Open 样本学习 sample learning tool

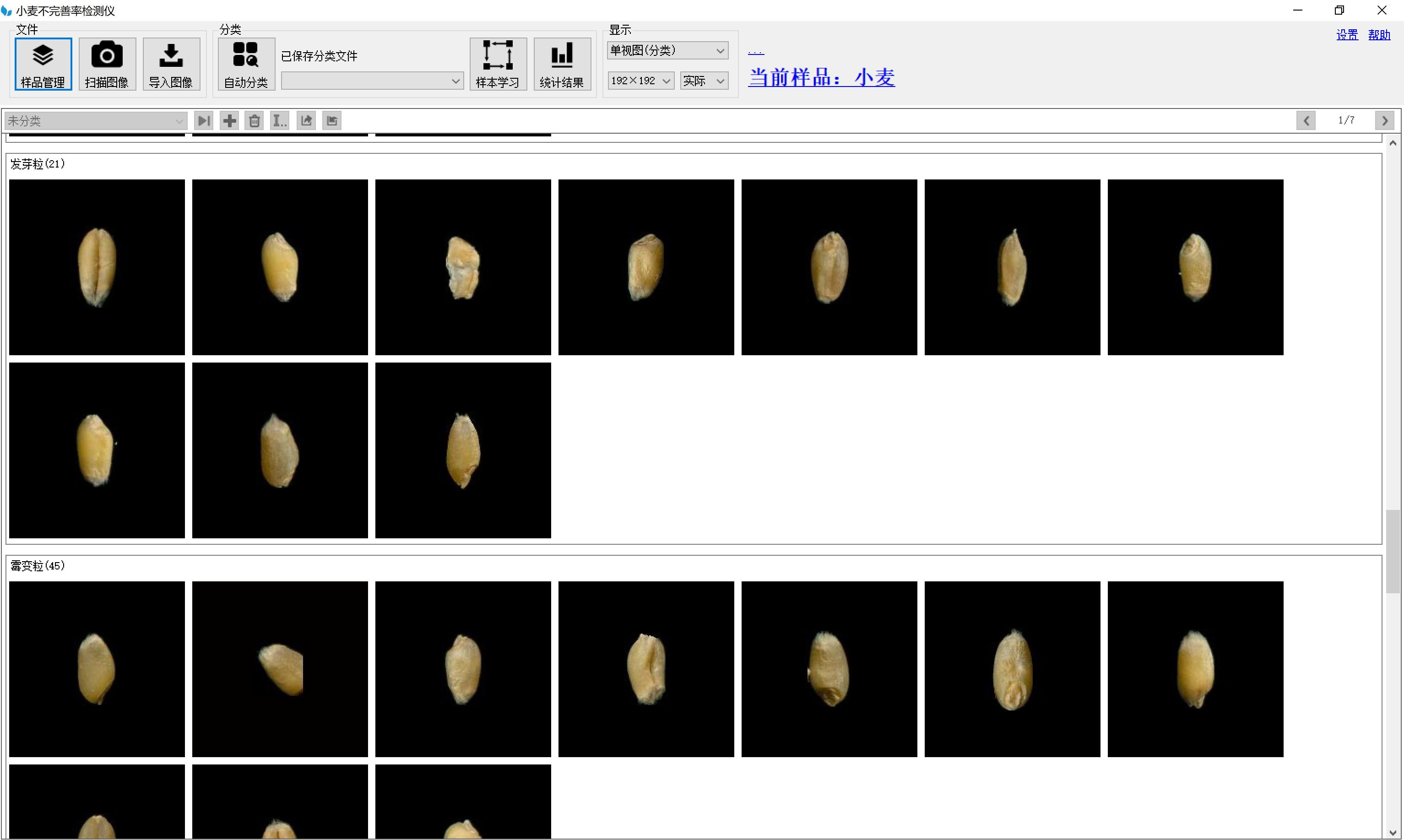[x=498, y=64]
